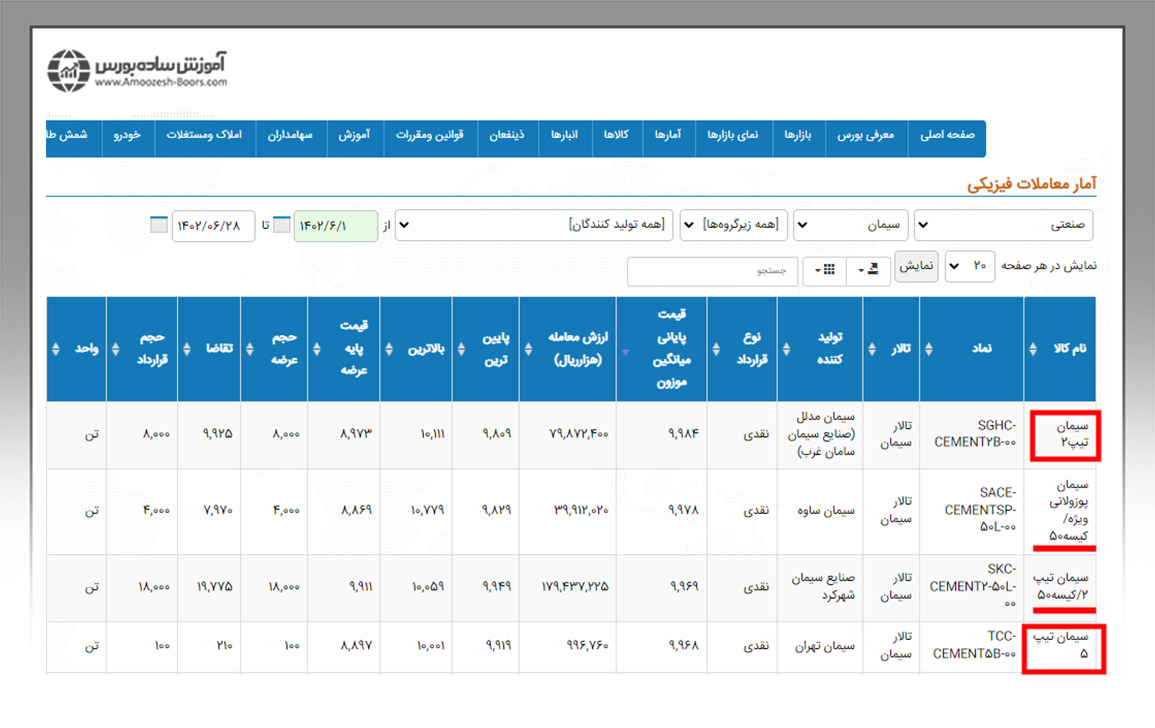Change rows per page from 20
Image resolution: width=1155 pixels, height=728 pixels.
click(968, 267)
